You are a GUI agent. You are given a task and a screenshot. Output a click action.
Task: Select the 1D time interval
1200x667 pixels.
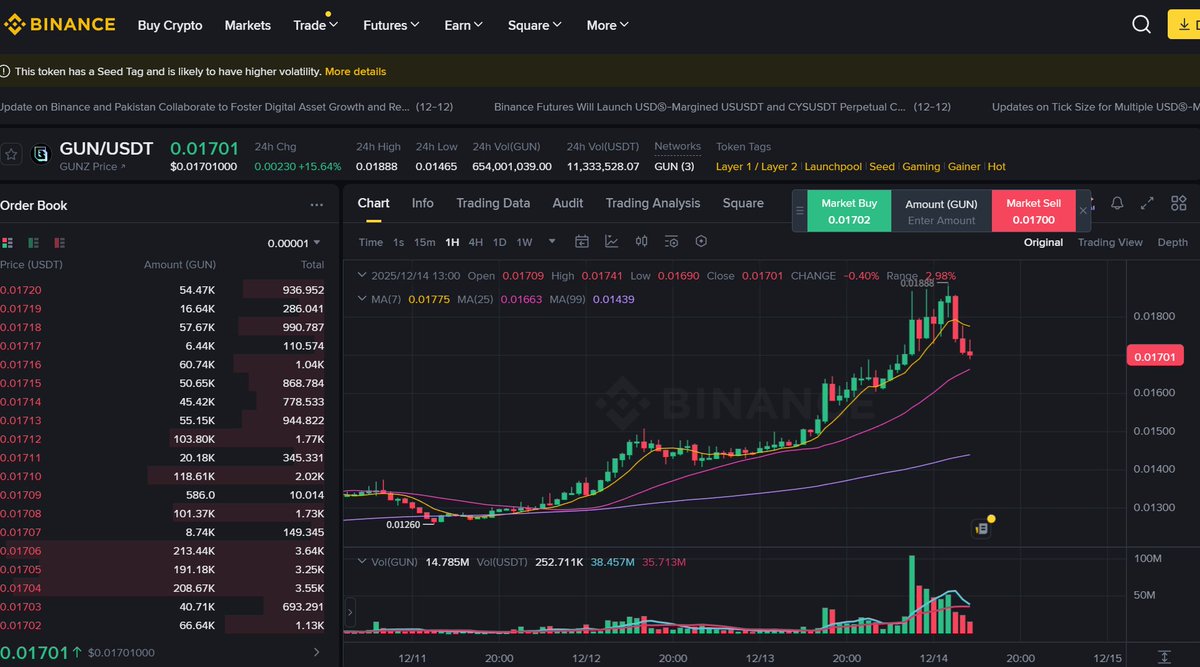(x=500, y=242)
